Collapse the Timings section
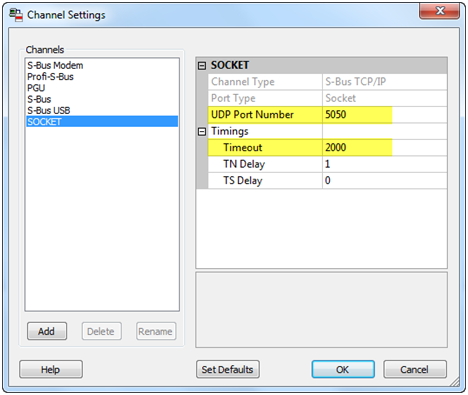Viewport: 468px width, 395px height. (202, 132)
